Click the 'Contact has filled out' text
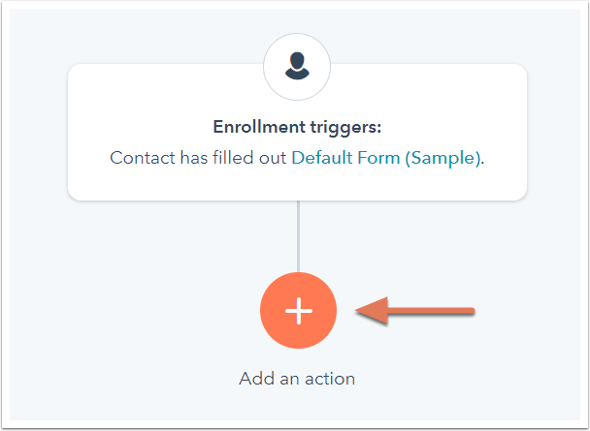This screenshot has width=590, height=431. pyautogui.click(x=198, y=158)
